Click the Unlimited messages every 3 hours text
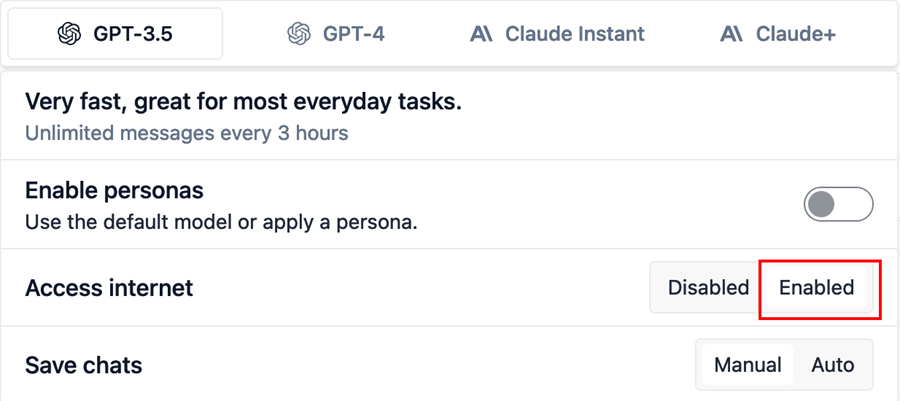The height and width of the screenshot is (401, 900). click(186, 133)
